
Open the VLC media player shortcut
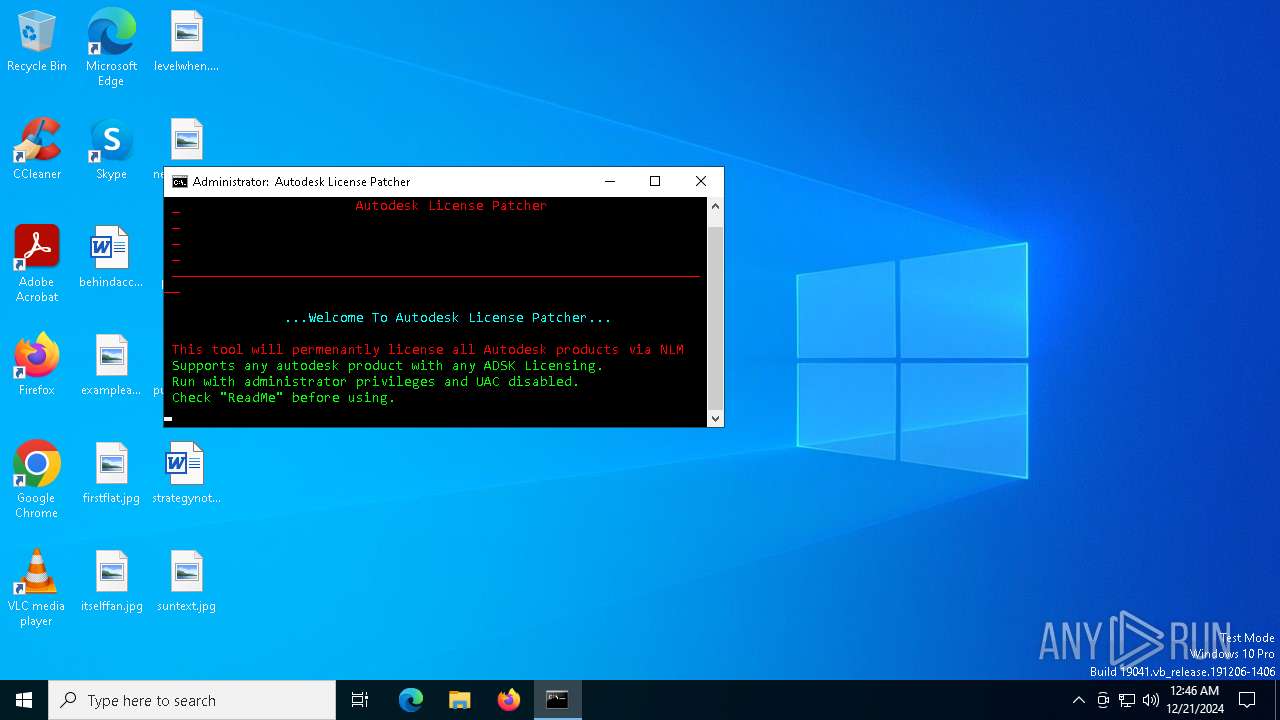pos(37,588)
